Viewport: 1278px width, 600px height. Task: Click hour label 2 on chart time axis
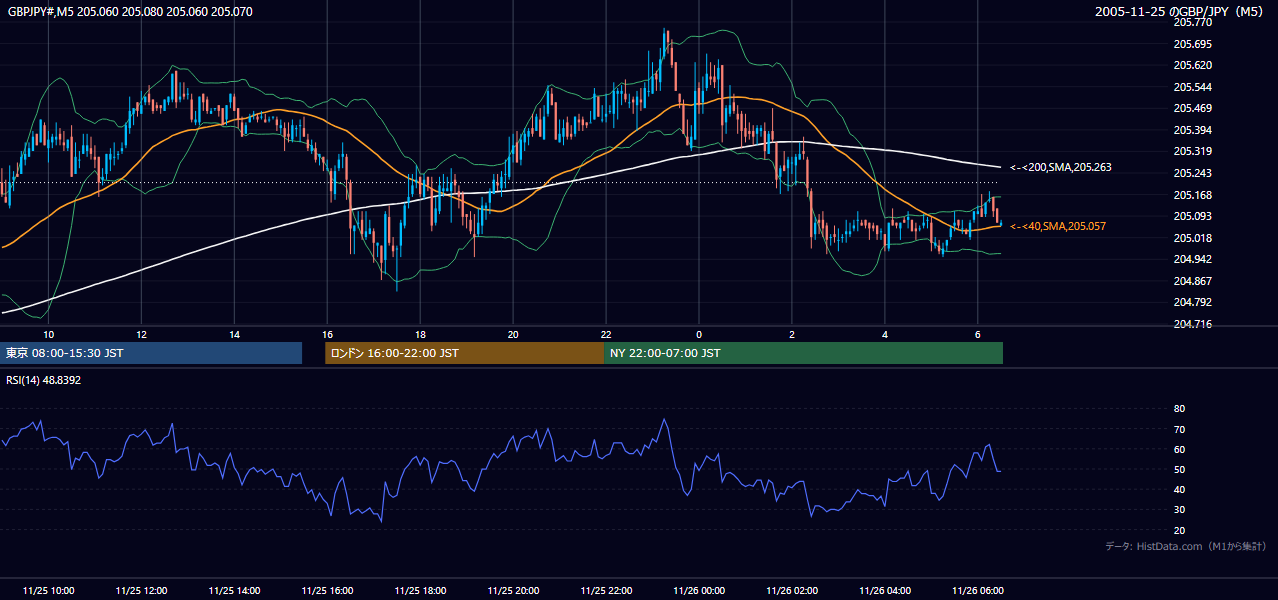pyautogui.click(x=792, y=334)
